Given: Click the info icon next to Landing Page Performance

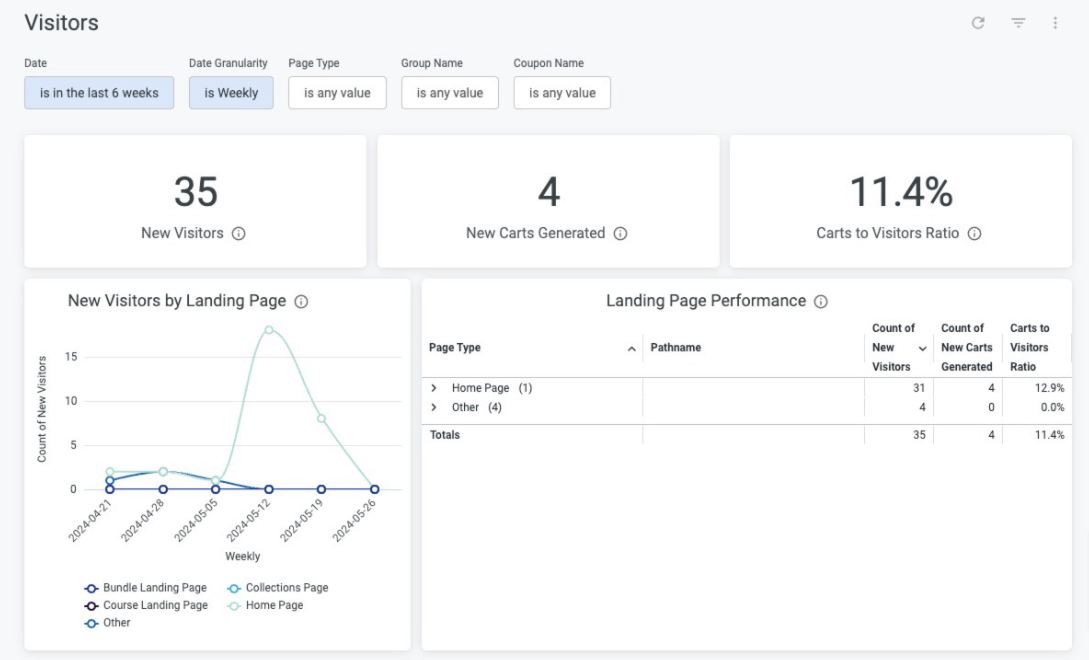Looking at the screenshot, I should (820, 300).
